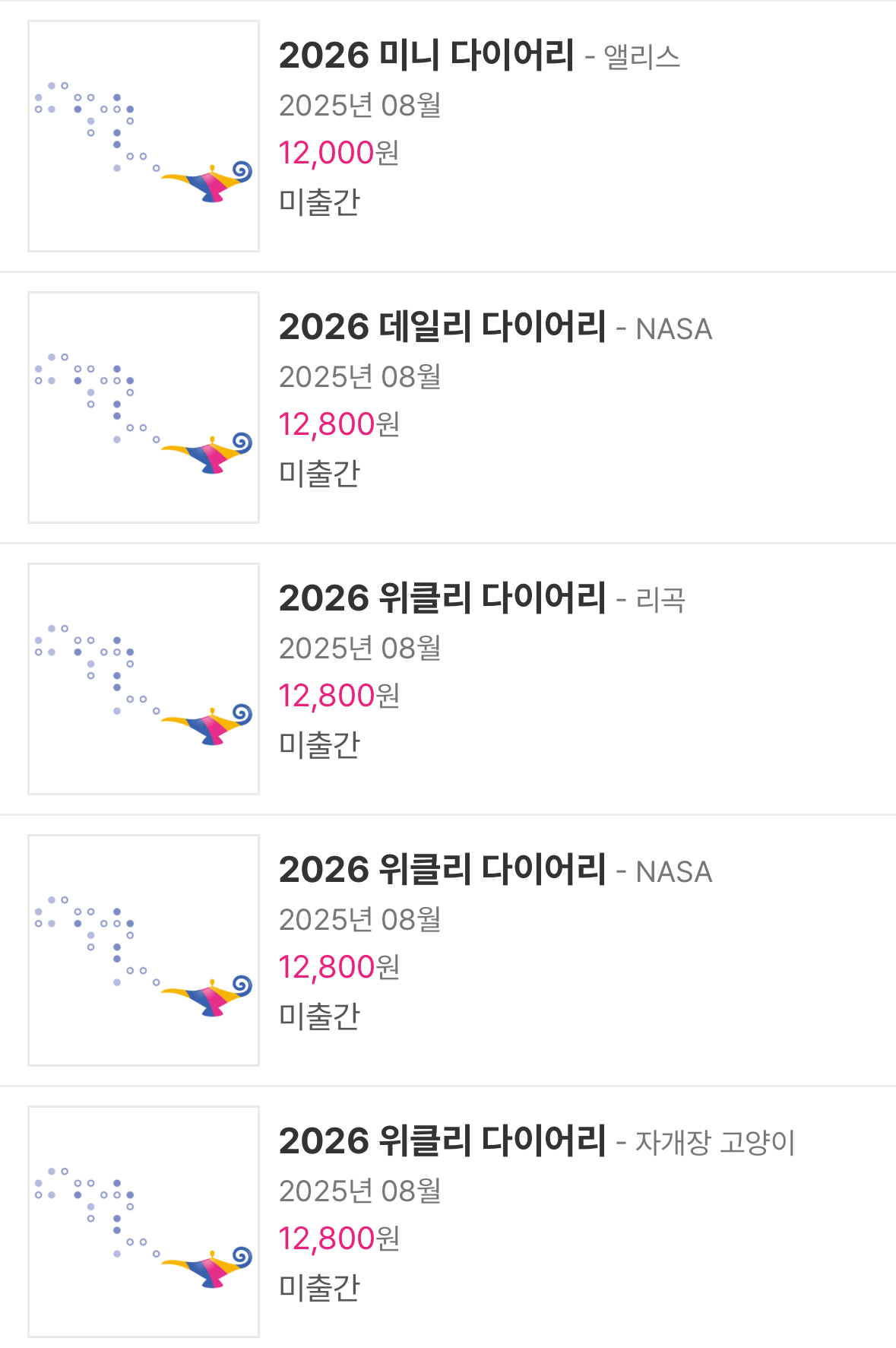Image resolution: width=896 pixels, height=1348 pixels.
Task: Open the 위클리 다이어리 자개장 고양이 thumbnail
Action: tap(144, 1222)
